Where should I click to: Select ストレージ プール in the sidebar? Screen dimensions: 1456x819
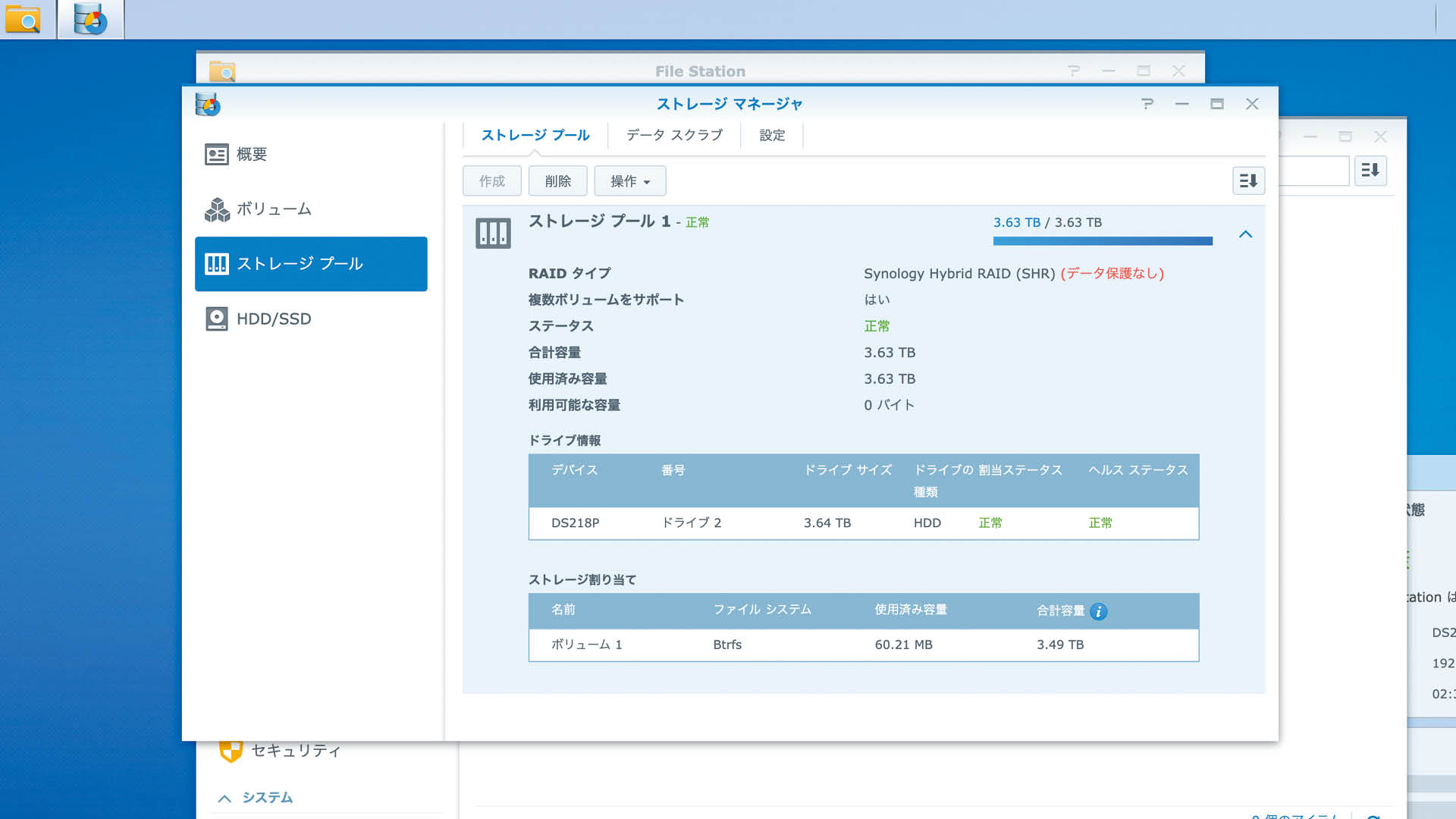coord(311,264)
